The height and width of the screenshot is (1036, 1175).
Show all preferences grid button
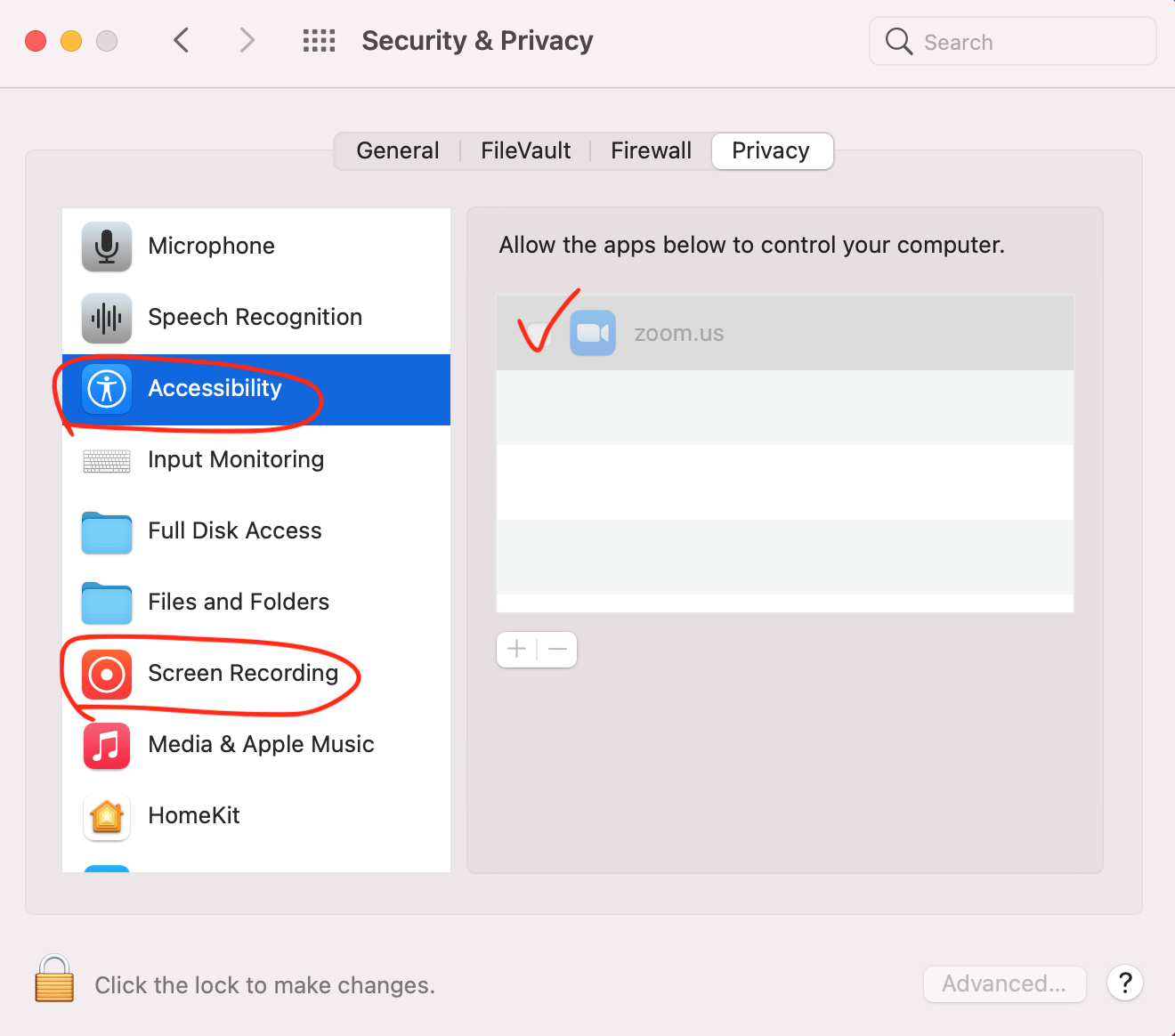click(x=319, y=41)
